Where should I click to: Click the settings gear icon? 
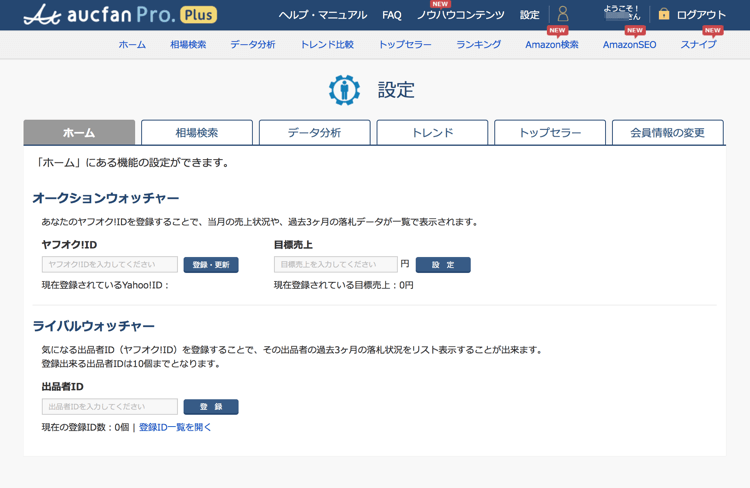tap(345, 90)
